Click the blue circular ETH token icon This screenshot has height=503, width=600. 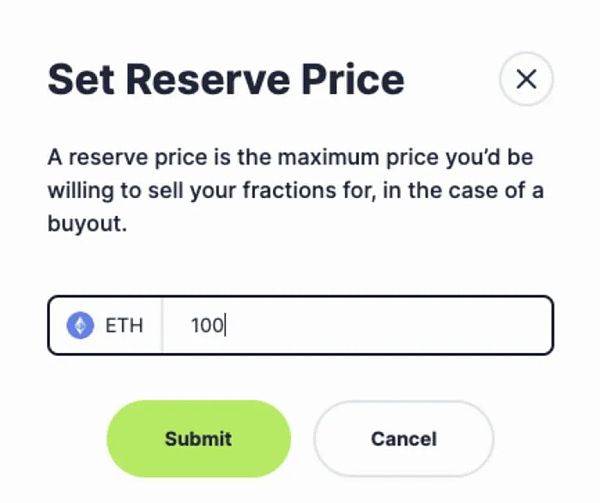point(80,326)
